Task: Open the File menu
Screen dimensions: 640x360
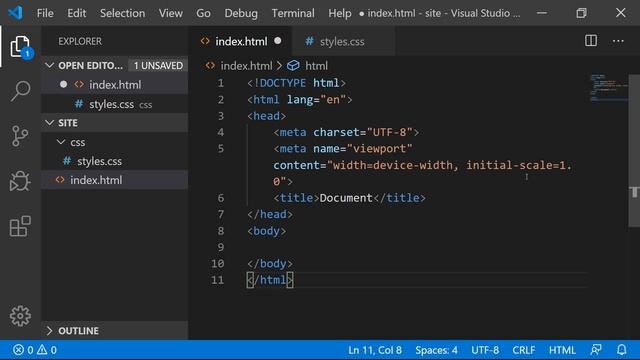Action: coord(45,13)
